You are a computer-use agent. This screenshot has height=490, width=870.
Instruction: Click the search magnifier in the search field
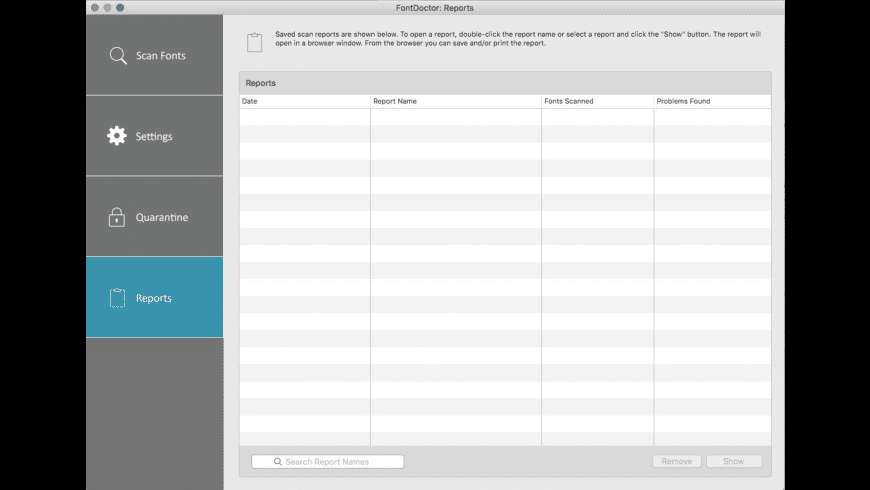pos(277,462)
